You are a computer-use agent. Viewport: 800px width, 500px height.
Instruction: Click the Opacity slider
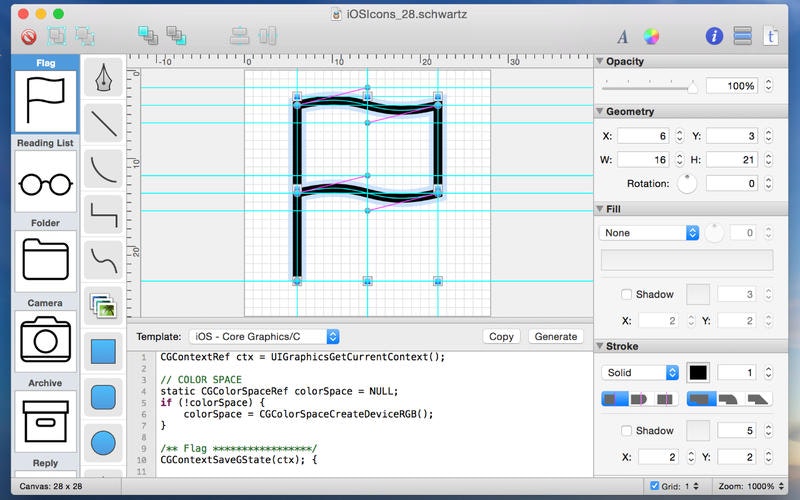[x=649, y=87]
